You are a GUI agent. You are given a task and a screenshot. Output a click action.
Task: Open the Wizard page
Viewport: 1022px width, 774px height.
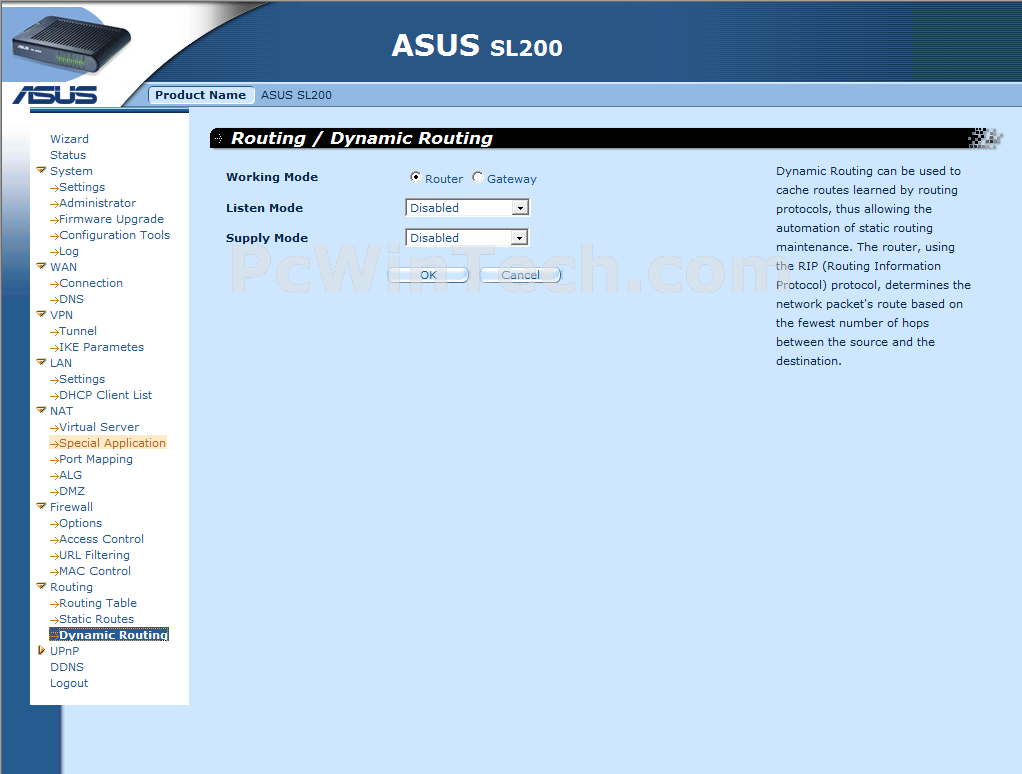pyautogui.click(x=69, y=139)
